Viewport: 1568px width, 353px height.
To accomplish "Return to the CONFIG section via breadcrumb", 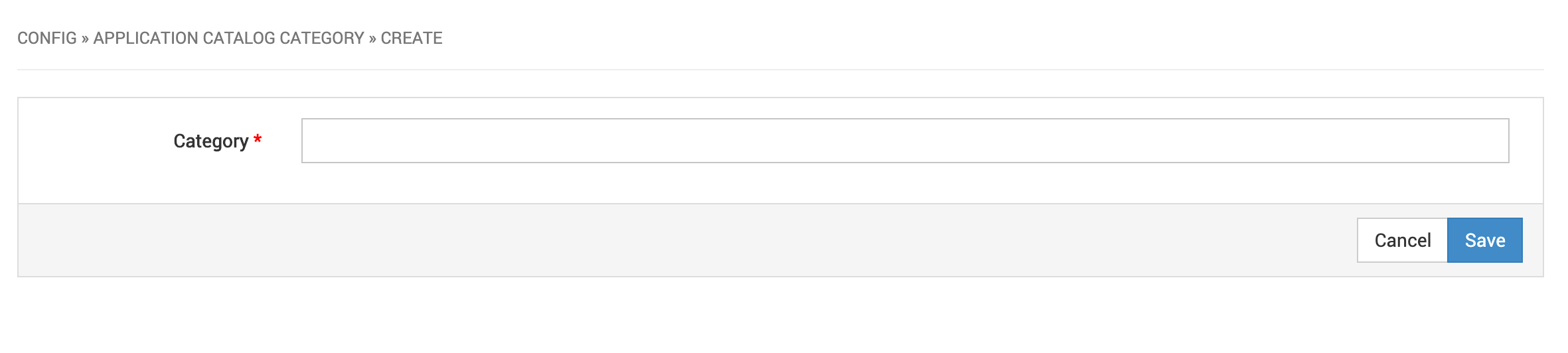I will click(x=47, y=38).
